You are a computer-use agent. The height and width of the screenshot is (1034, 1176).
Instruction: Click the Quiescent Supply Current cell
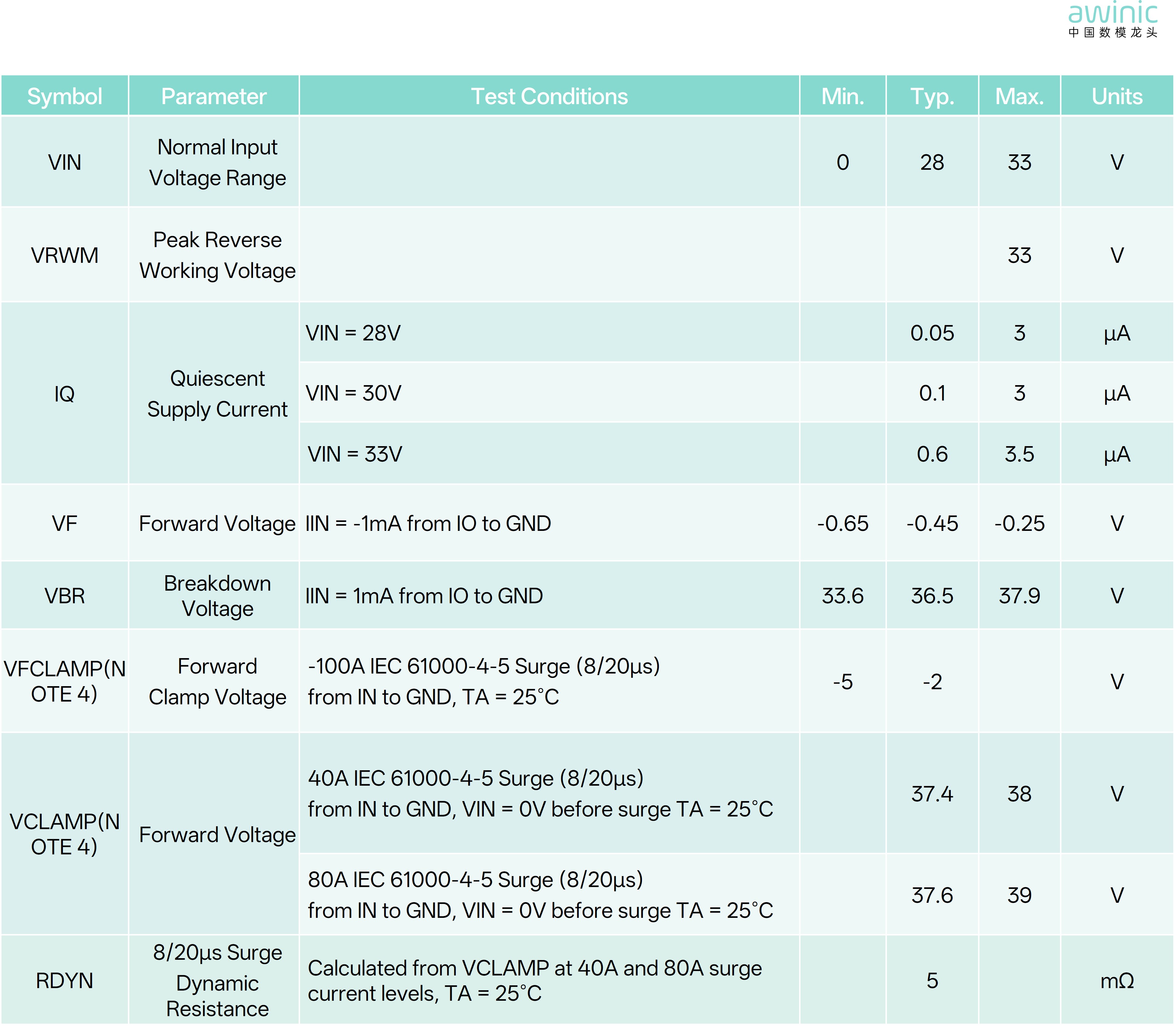tap(217, 394)
